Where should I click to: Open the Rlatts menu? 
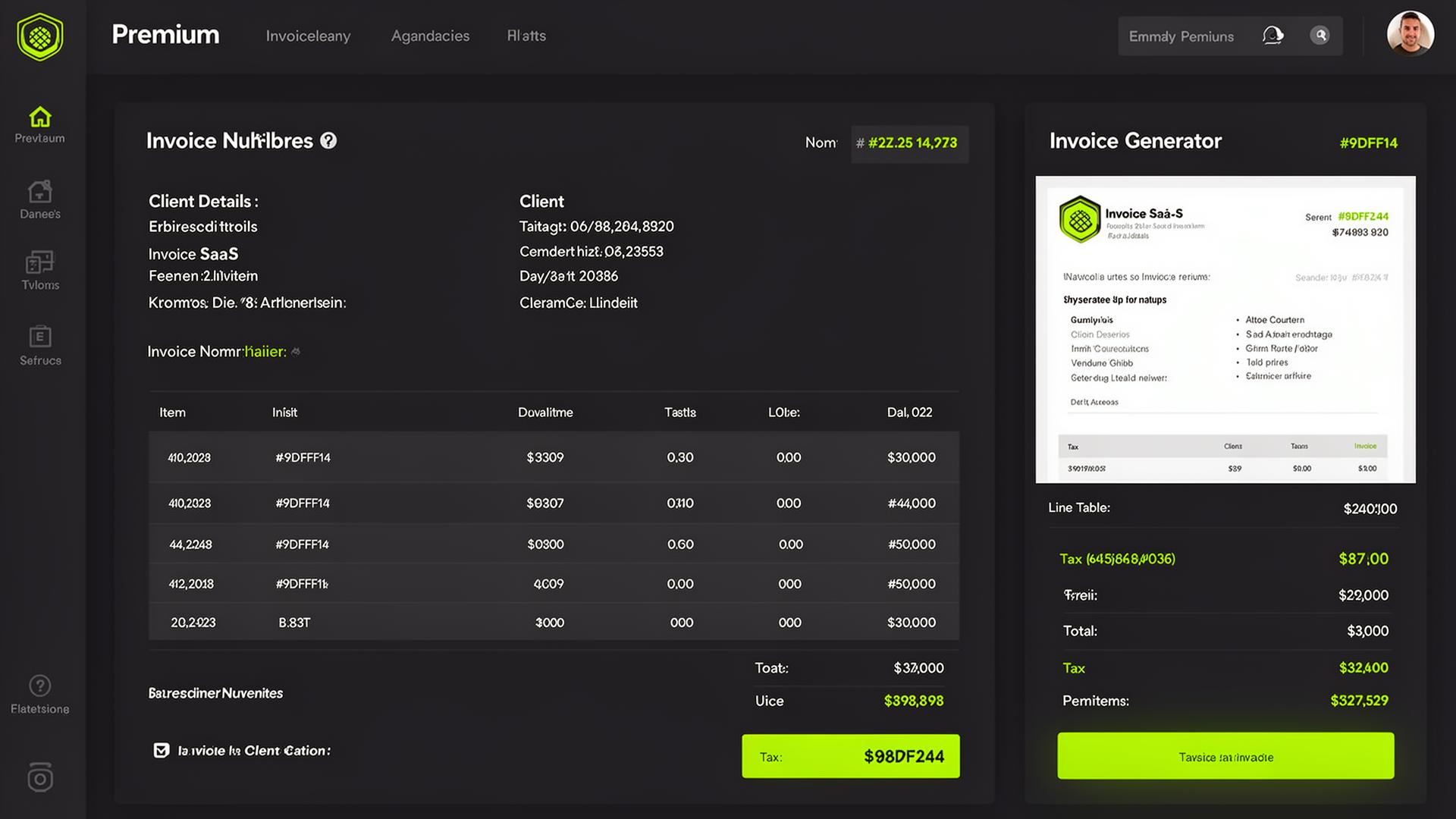tap(526, 36)
